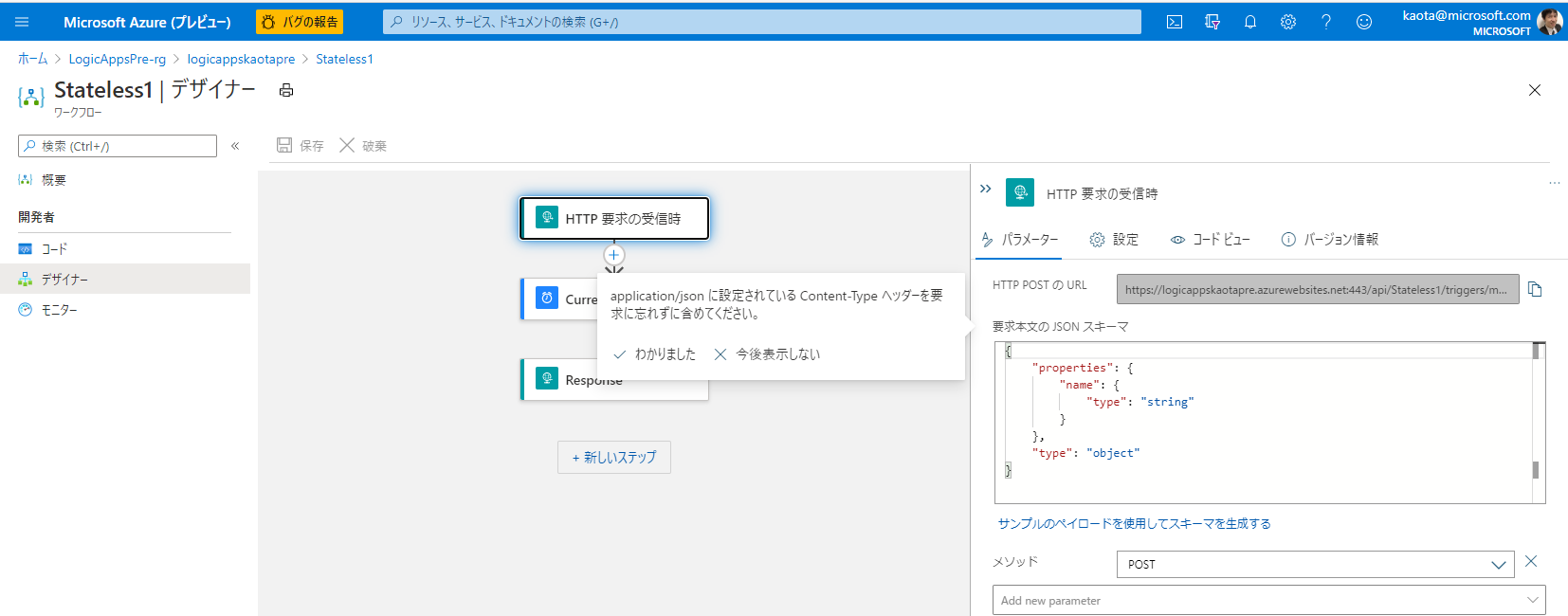Click the "type": "object" line in schema

point(1085,453)
